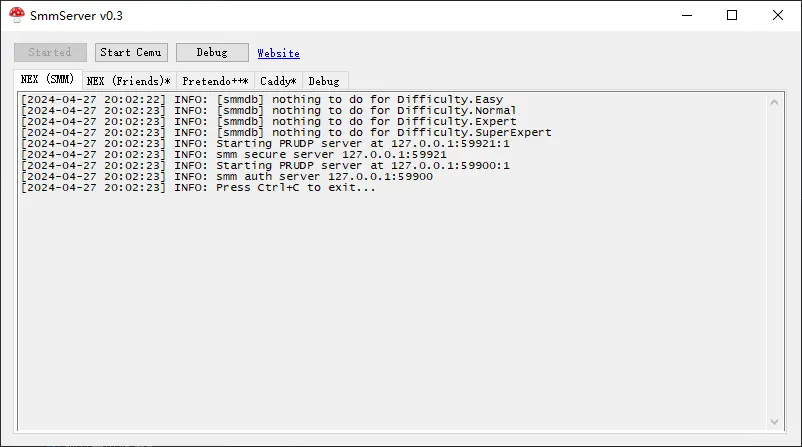This screenshot has width=802, height=447.
Task: Open the Debug button in toolbar
Action: coord(212,52)
